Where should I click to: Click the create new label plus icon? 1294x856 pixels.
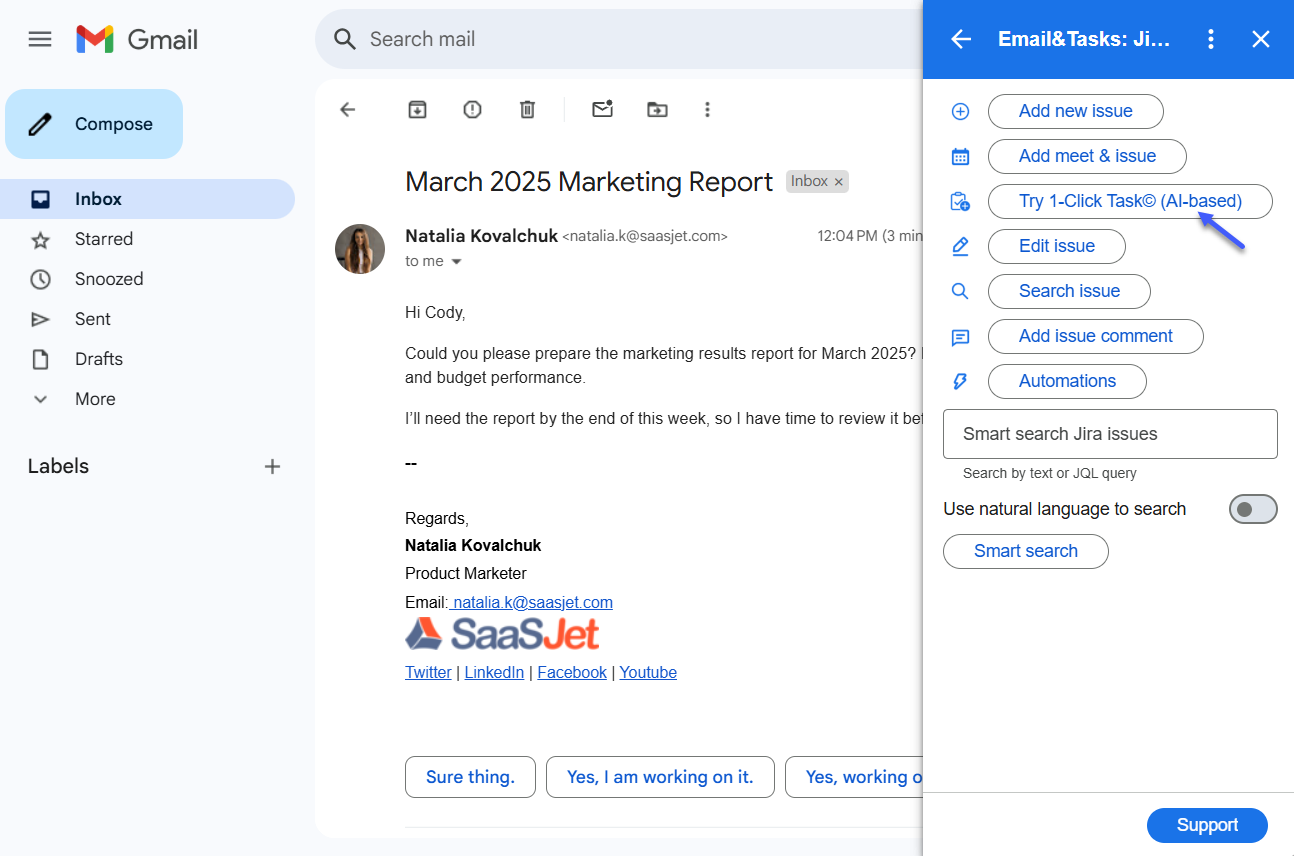[272, 466]
